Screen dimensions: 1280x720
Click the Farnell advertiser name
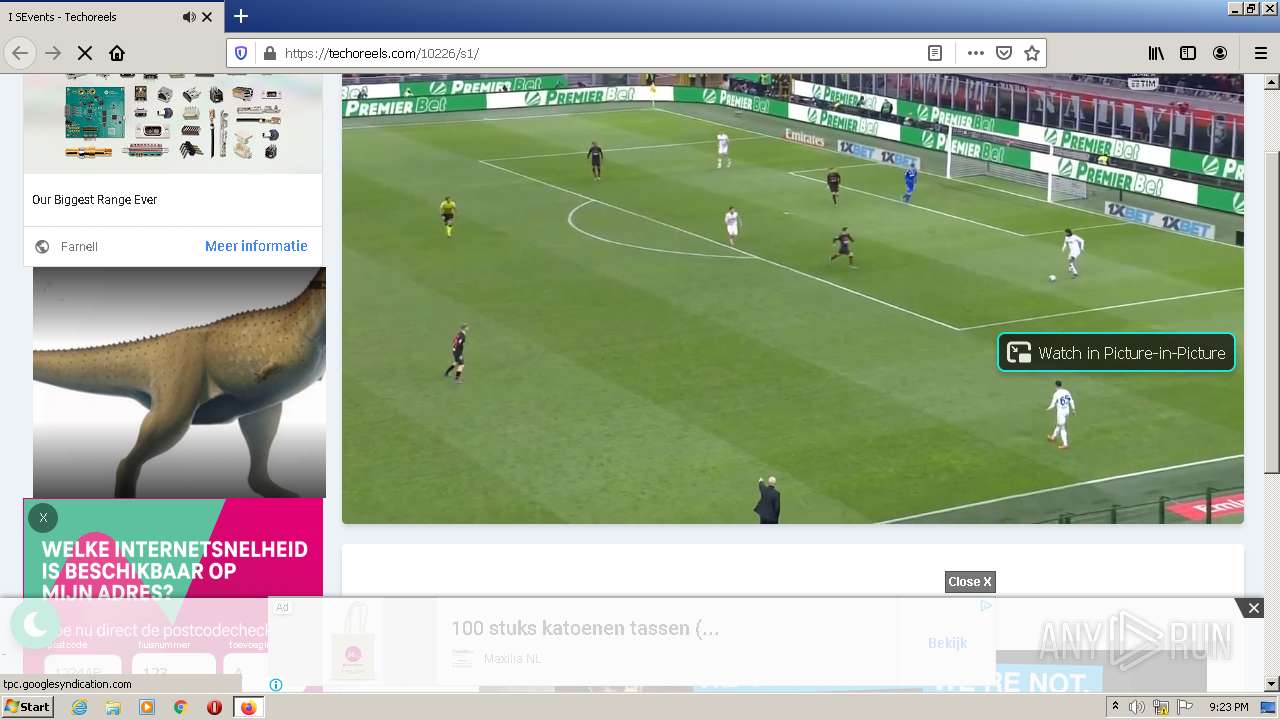(x=79, y=247)
